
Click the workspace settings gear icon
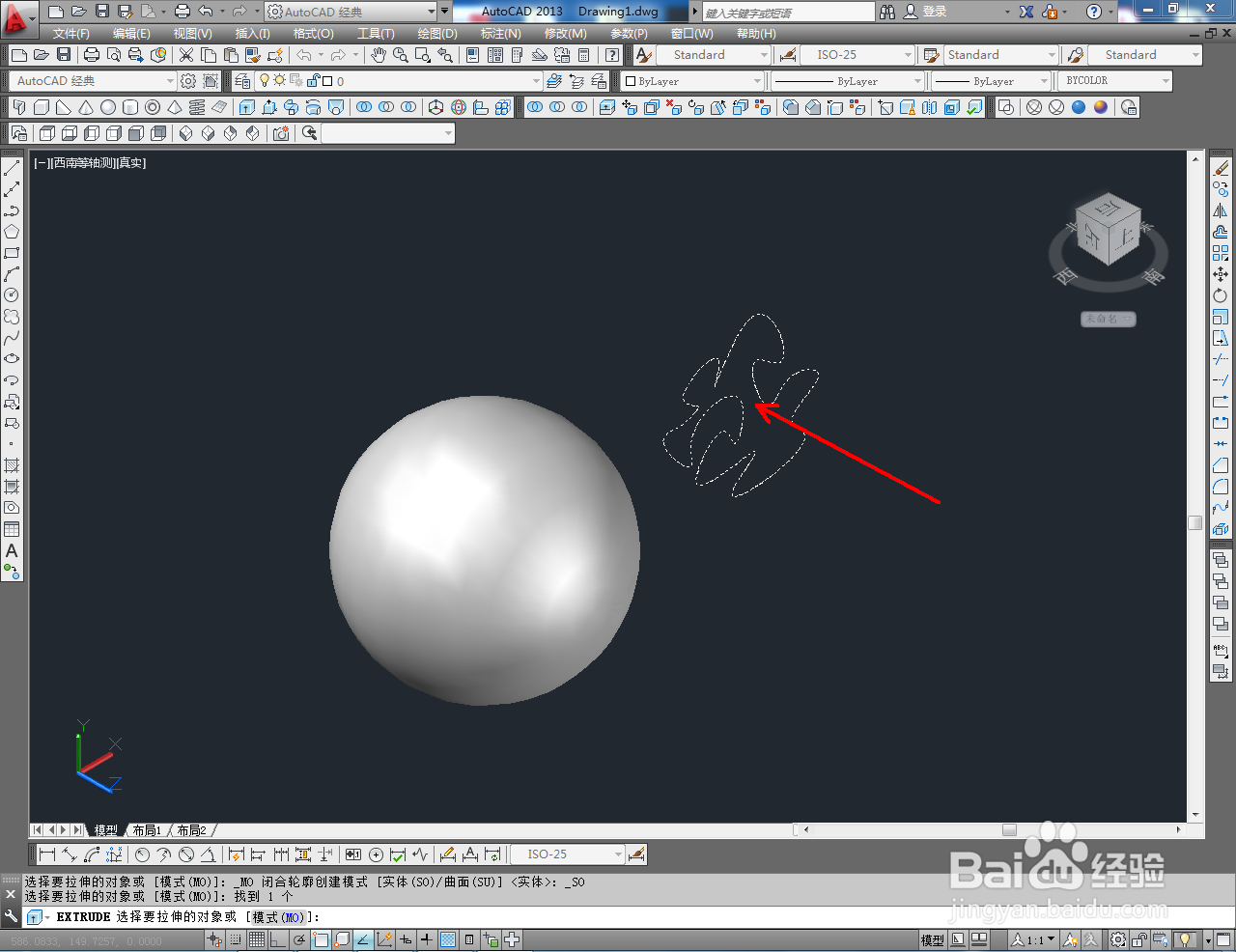(x=188, y=81)
